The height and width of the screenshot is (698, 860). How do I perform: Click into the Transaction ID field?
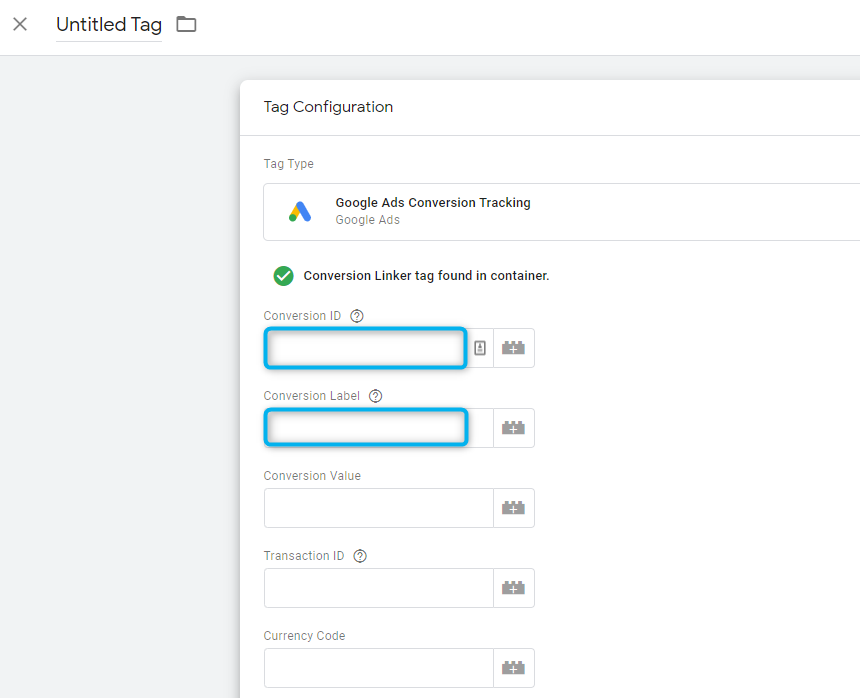click(x=379, y=588)
